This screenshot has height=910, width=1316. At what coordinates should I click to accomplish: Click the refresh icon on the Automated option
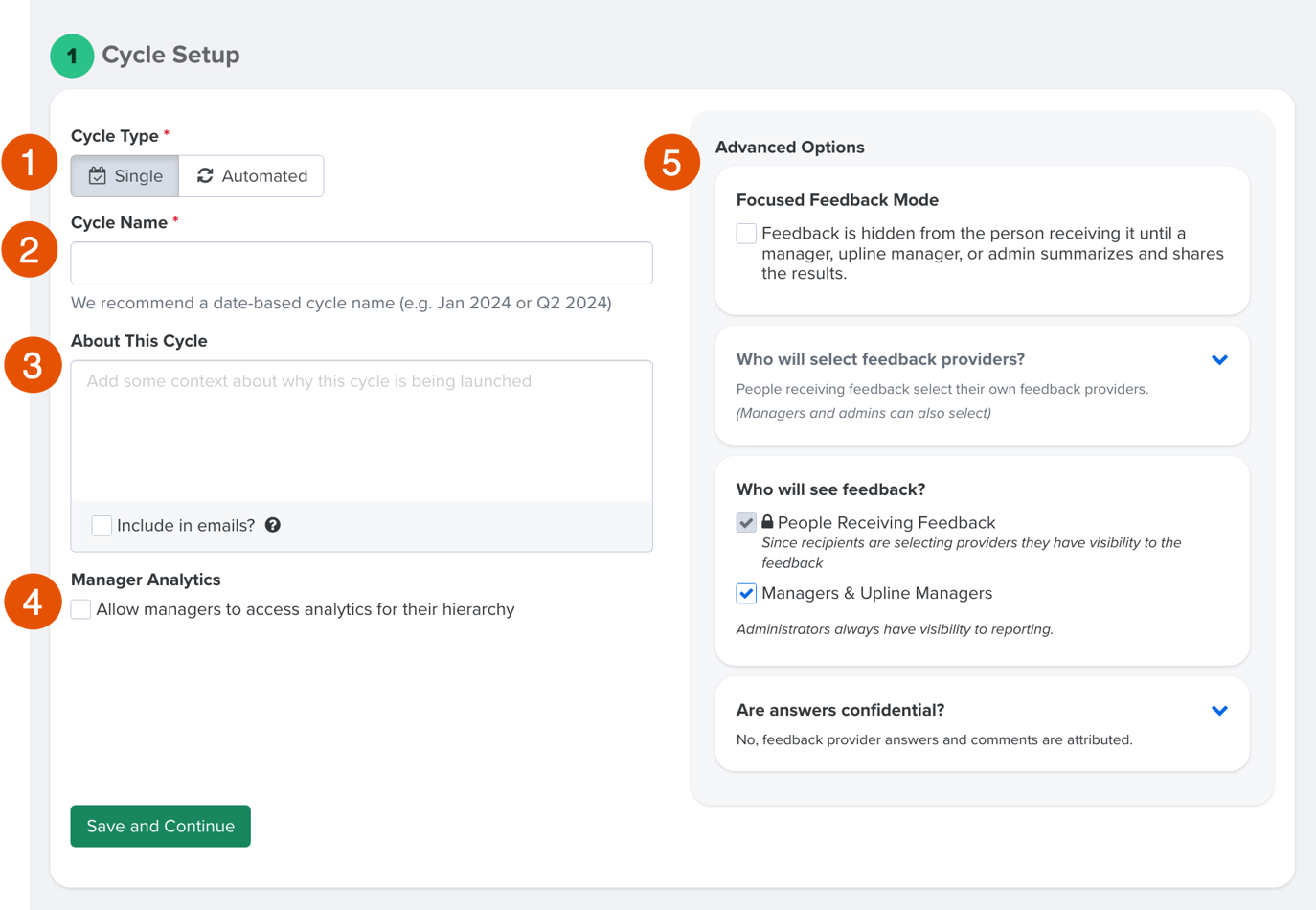[x=204, y=175]
